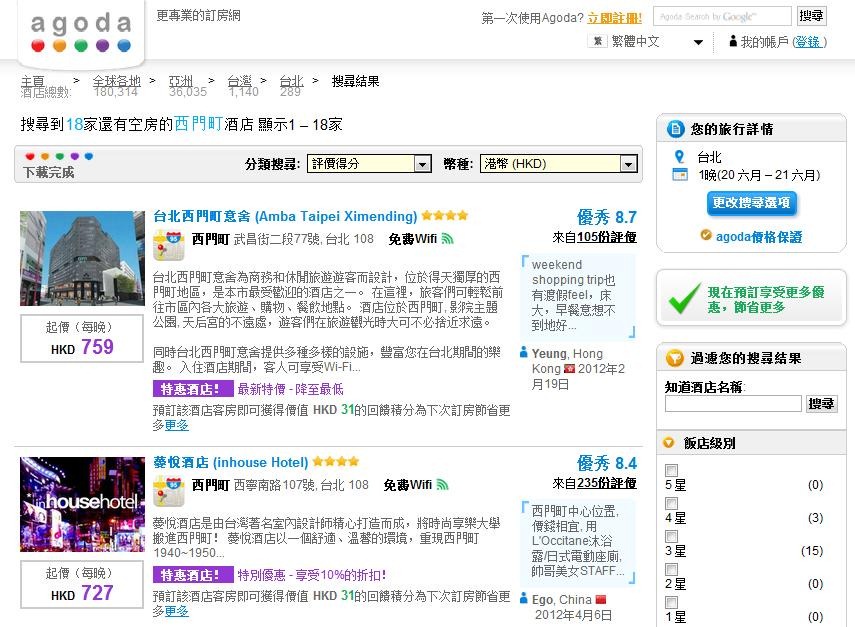Click Wifi signal icon for Amba hotel

(x=447, y=239)
